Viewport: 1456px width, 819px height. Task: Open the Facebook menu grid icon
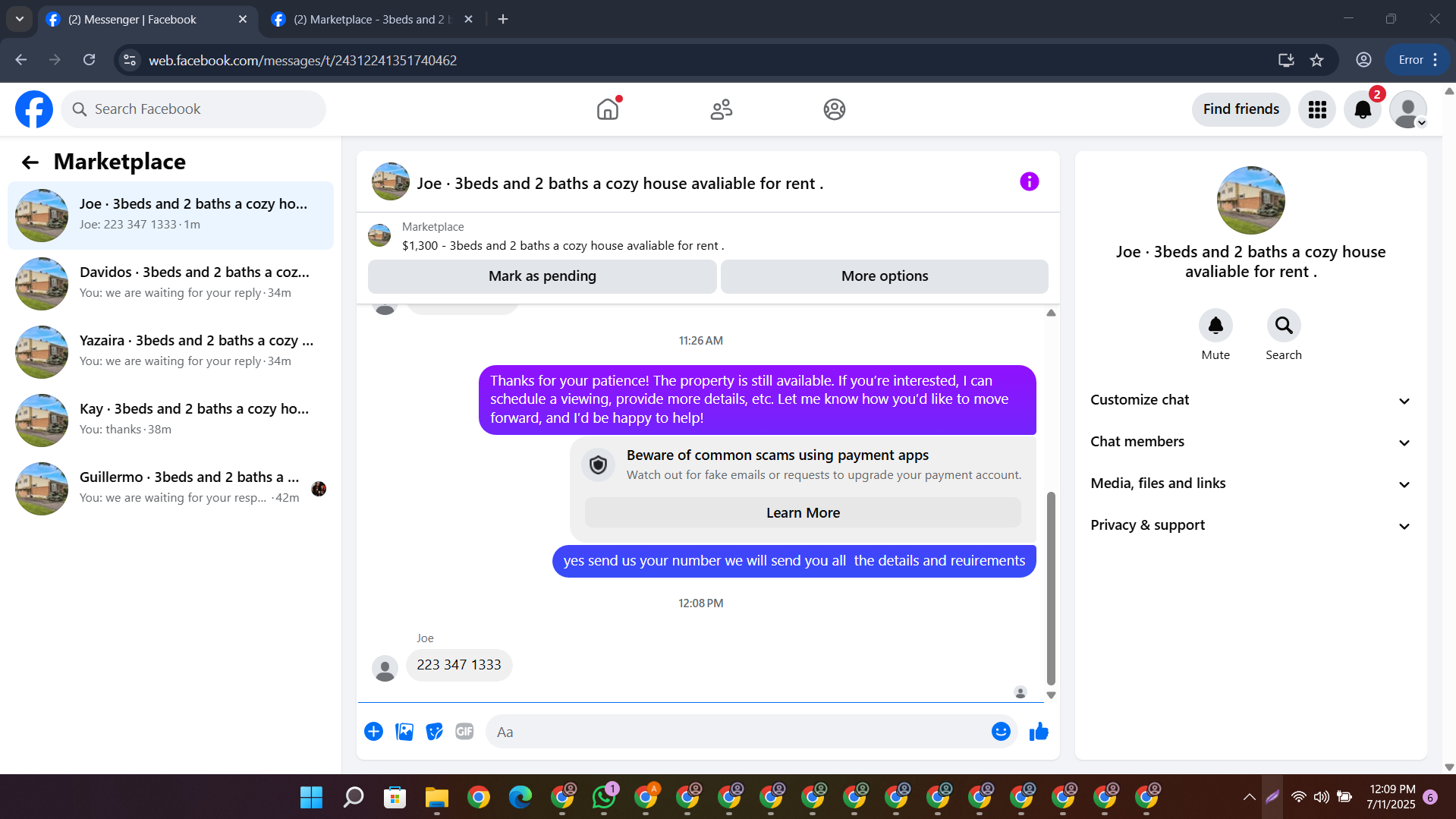(x=1317, y=109)
